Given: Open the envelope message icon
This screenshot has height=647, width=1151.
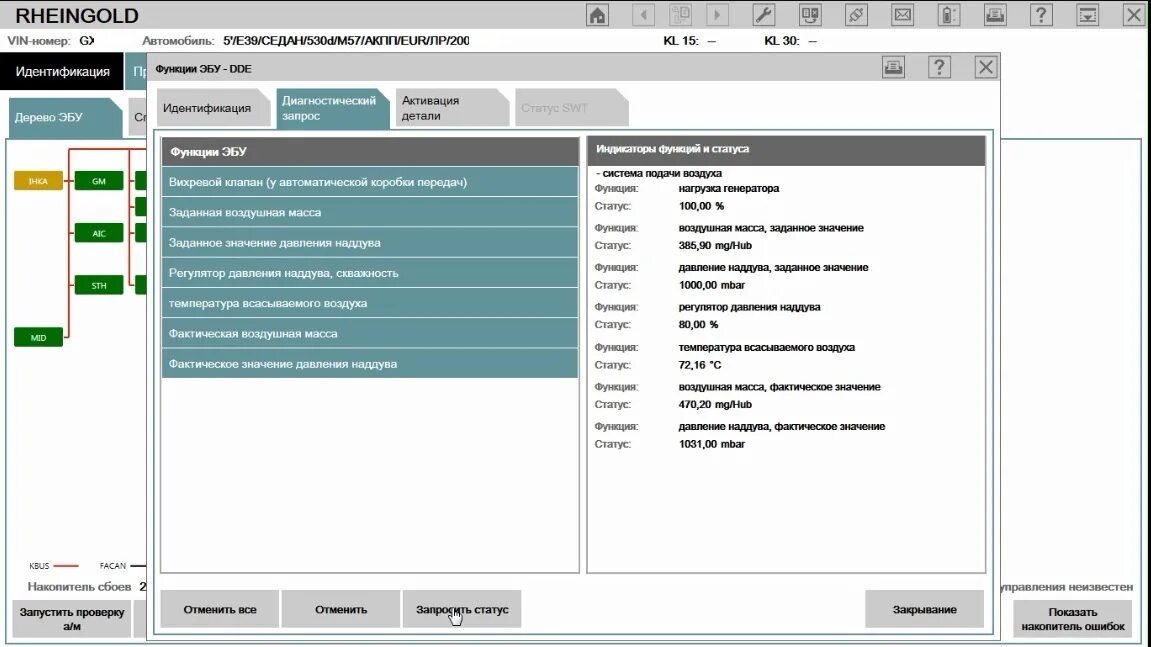Looking at the screenshot, I should pyautogui.click(x=902, y=15).
